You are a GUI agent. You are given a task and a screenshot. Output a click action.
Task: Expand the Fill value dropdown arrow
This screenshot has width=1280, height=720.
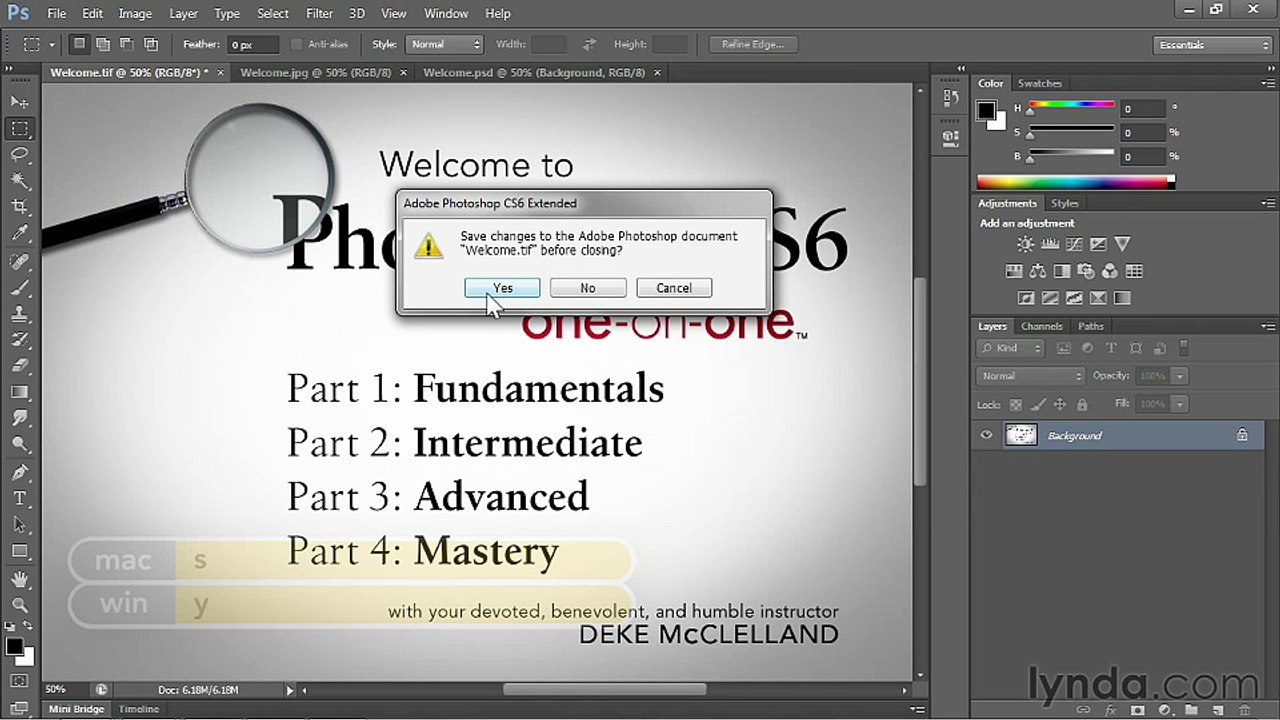click(x=1180, y=404)
